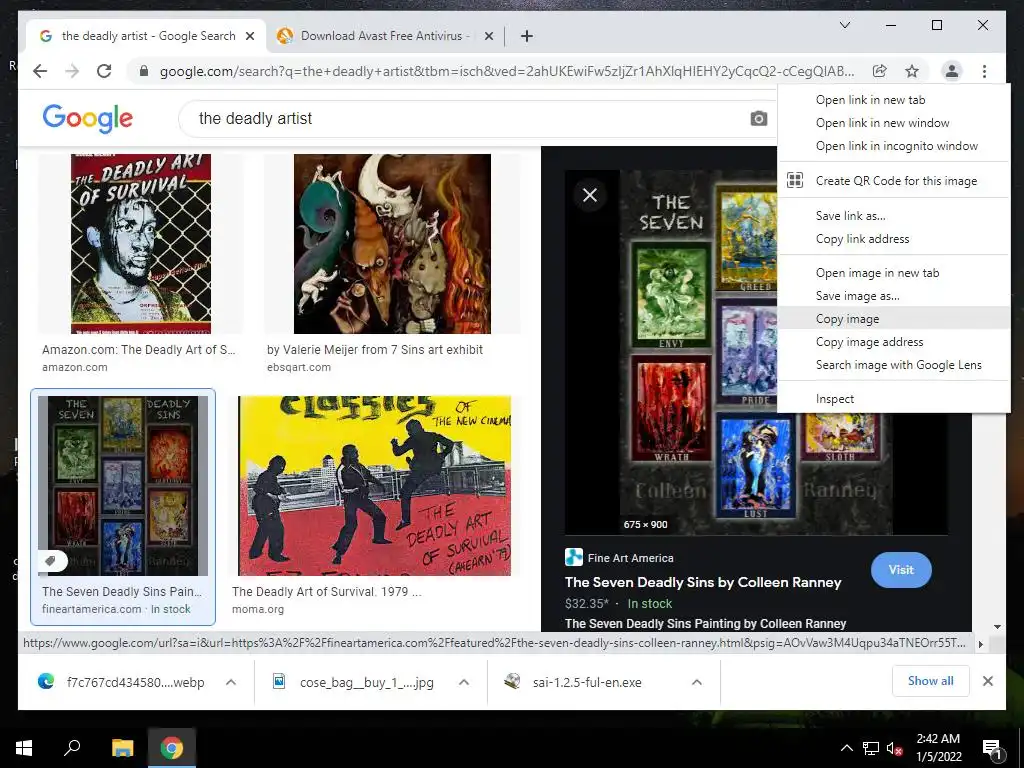Click the Seven Deadly Sins painting thumbnail
This screenshot has width=1024, height=768.
tap(123, 486)
